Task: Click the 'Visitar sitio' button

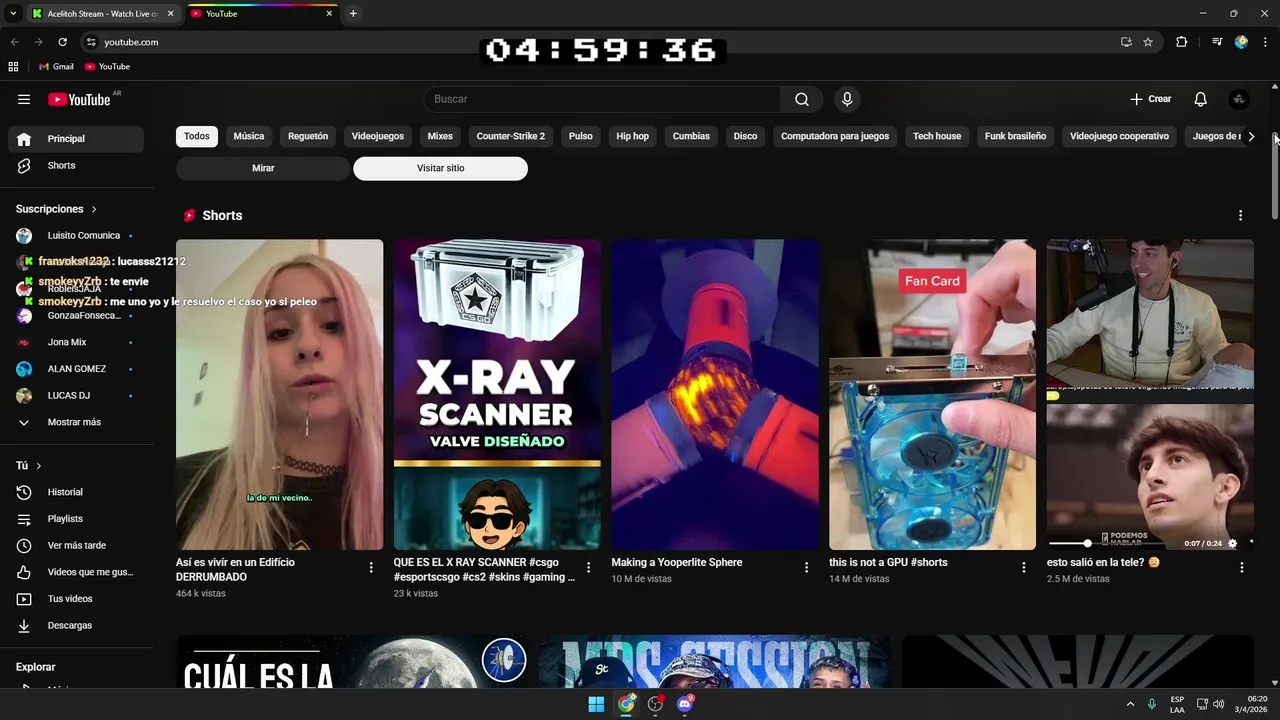Action: pyautogui.click(x=441, y=168)
